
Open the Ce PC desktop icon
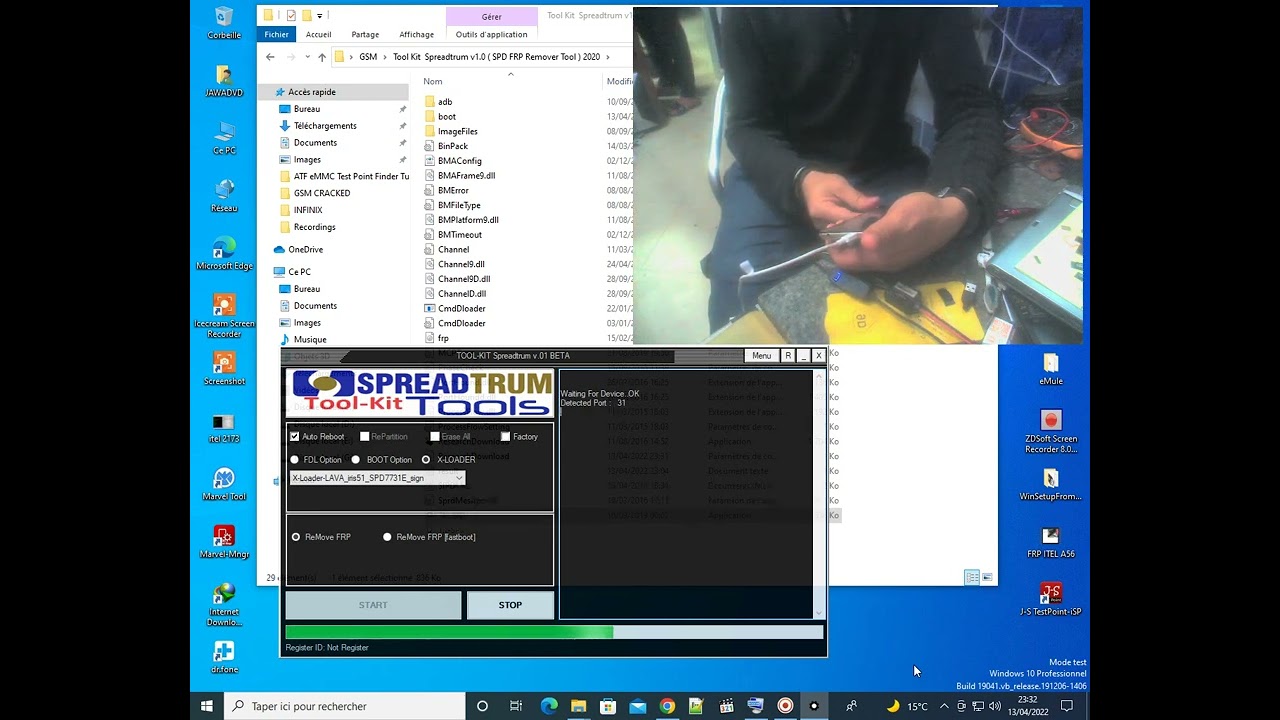[x=224, y=138]
